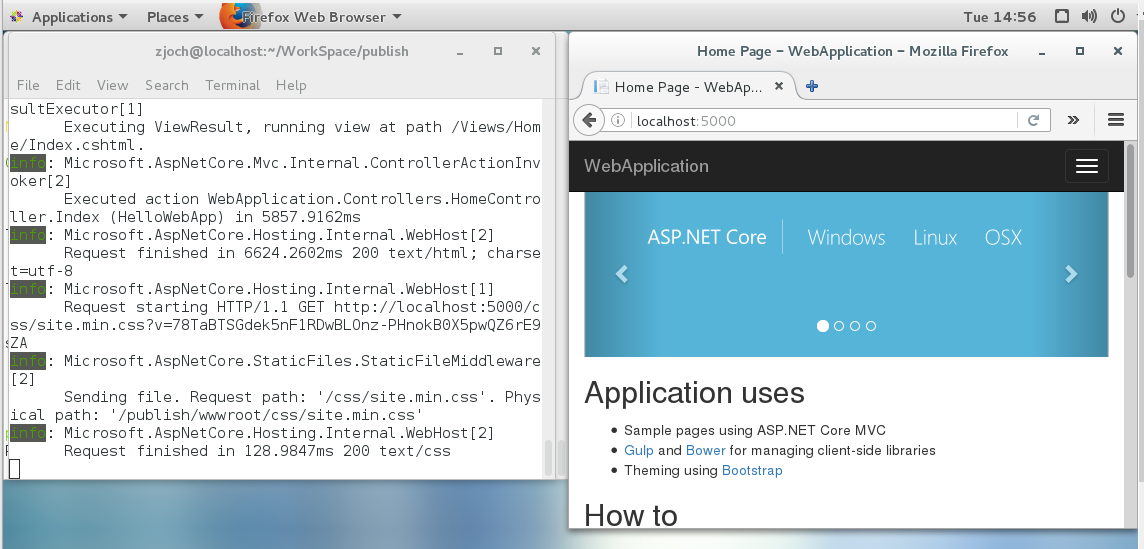Viewport: 1144px width, 549px height.
Task: Click the terminal cursor block
Action: [15, 469]
